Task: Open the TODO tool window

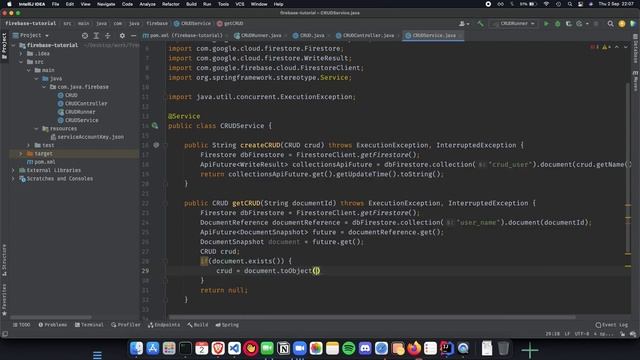Action: 22,325
